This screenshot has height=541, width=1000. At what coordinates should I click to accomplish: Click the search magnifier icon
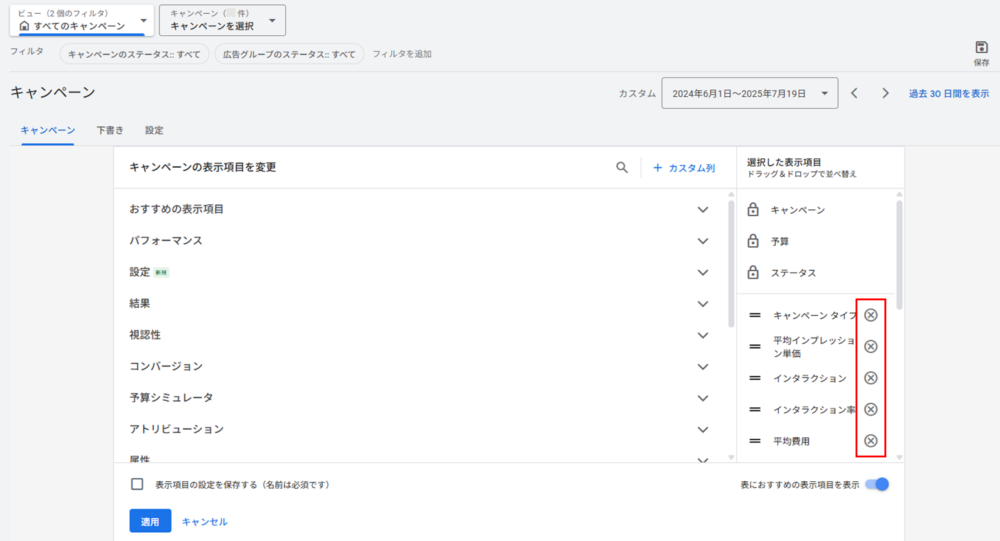(x=622, y=168)
